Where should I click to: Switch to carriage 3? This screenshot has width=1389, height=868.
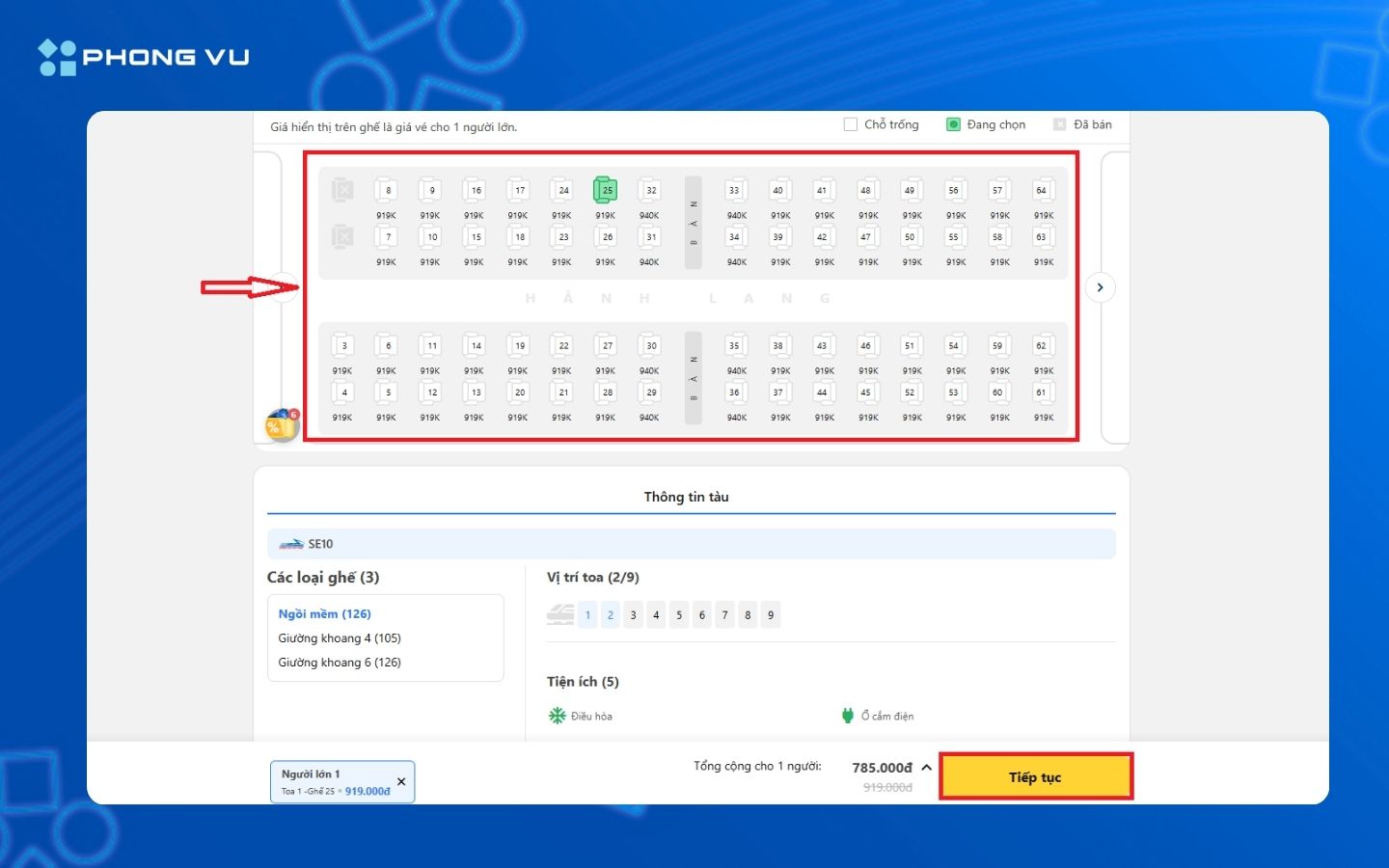click(634, 615)
